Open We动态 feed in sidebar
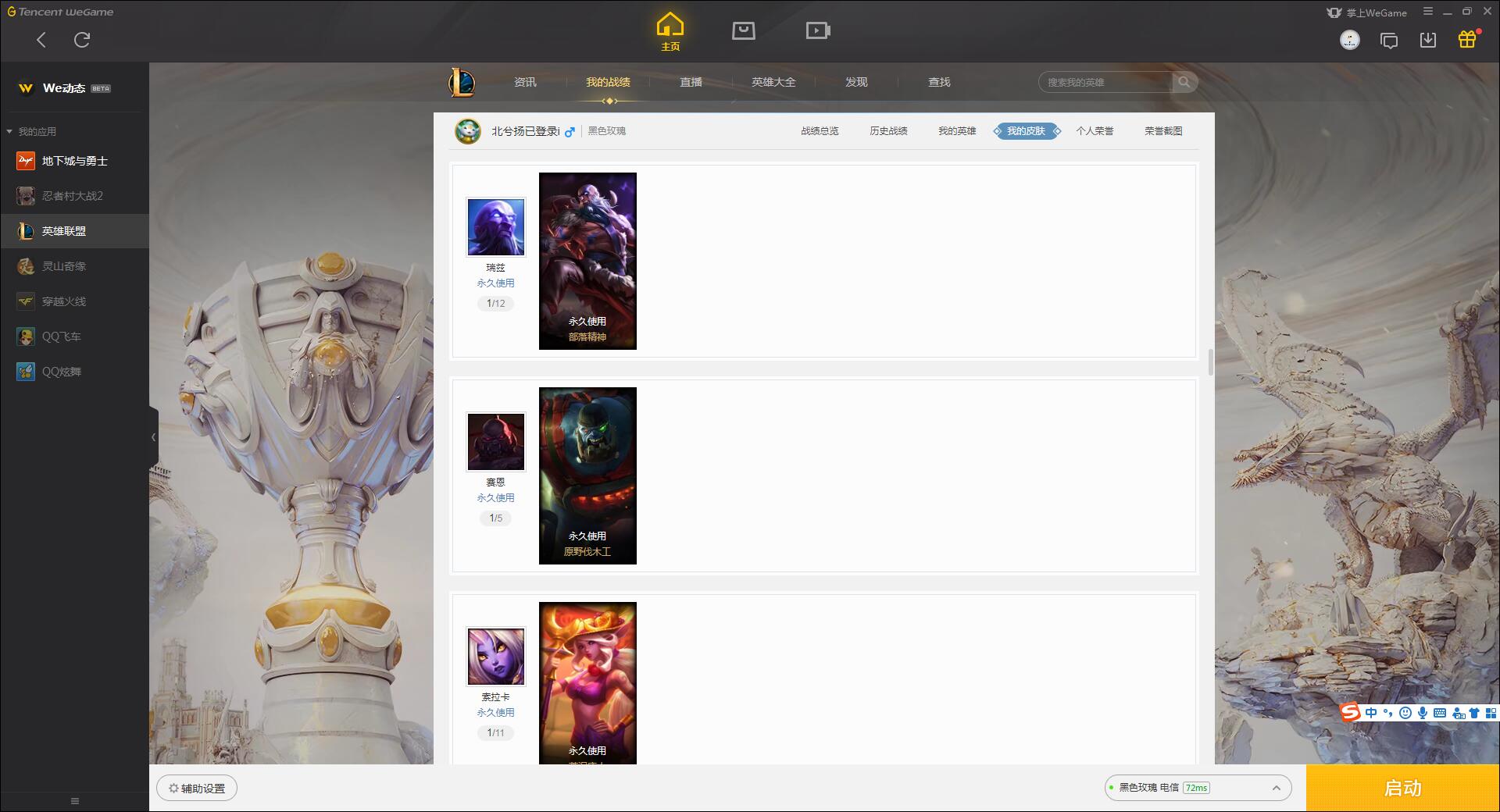This screenshot has height=812, width=1500. point(74,88)
